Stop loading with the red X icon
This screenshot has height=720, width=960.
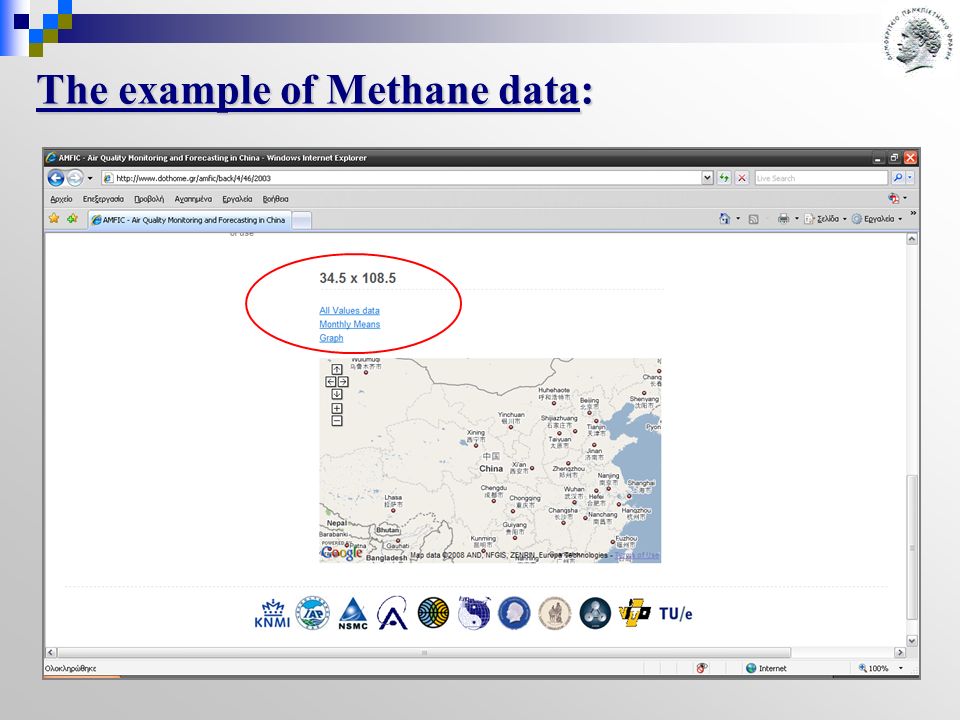click(x=742, y=178)
